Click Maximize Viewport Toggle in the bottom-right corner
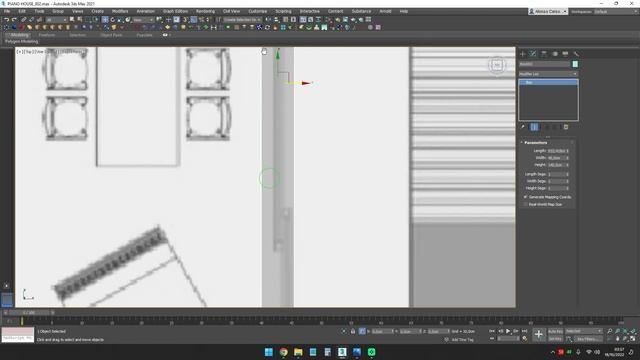The height and width of the screenshot is (360, 640). (633, 339)
